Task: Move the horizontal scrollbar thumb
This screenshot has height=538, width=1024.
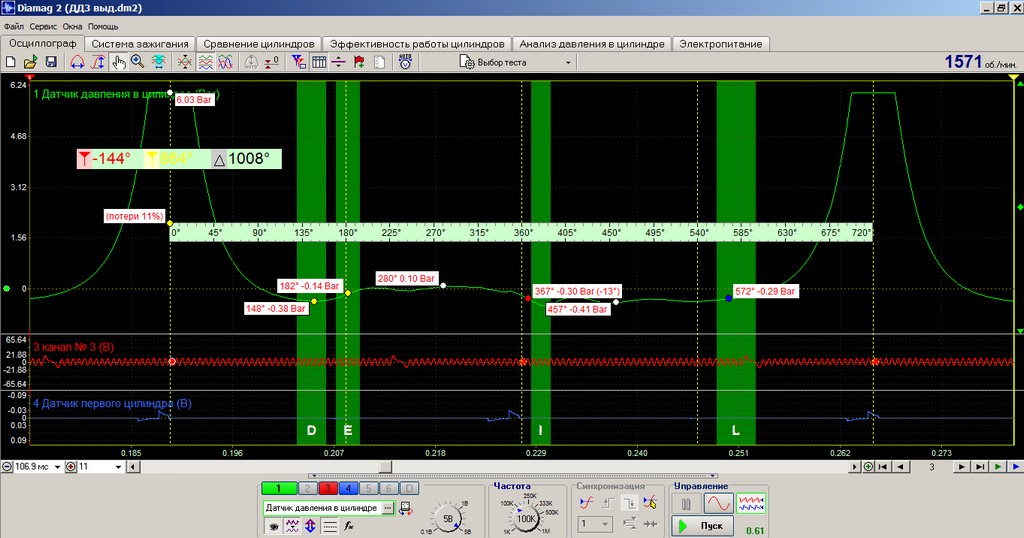Action: (386, 467)
